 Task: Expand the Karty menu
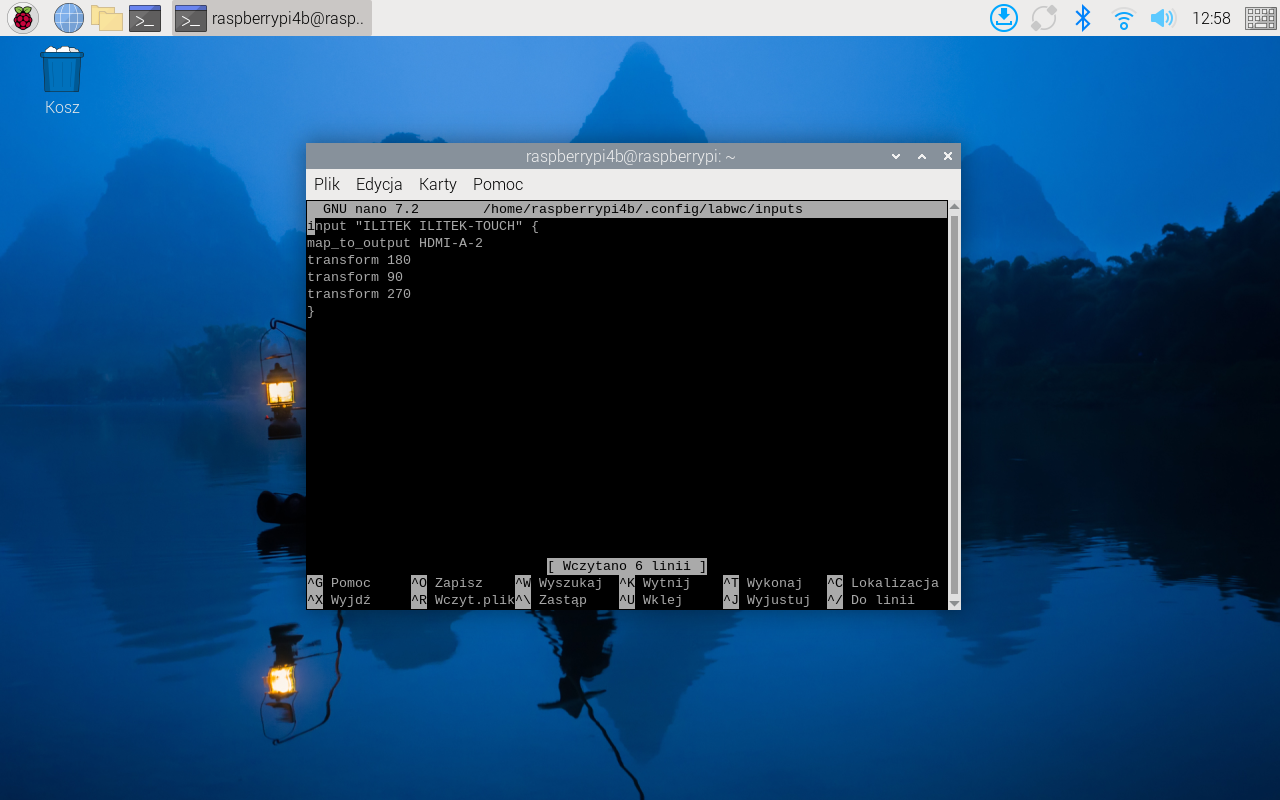tap(437, 184)
